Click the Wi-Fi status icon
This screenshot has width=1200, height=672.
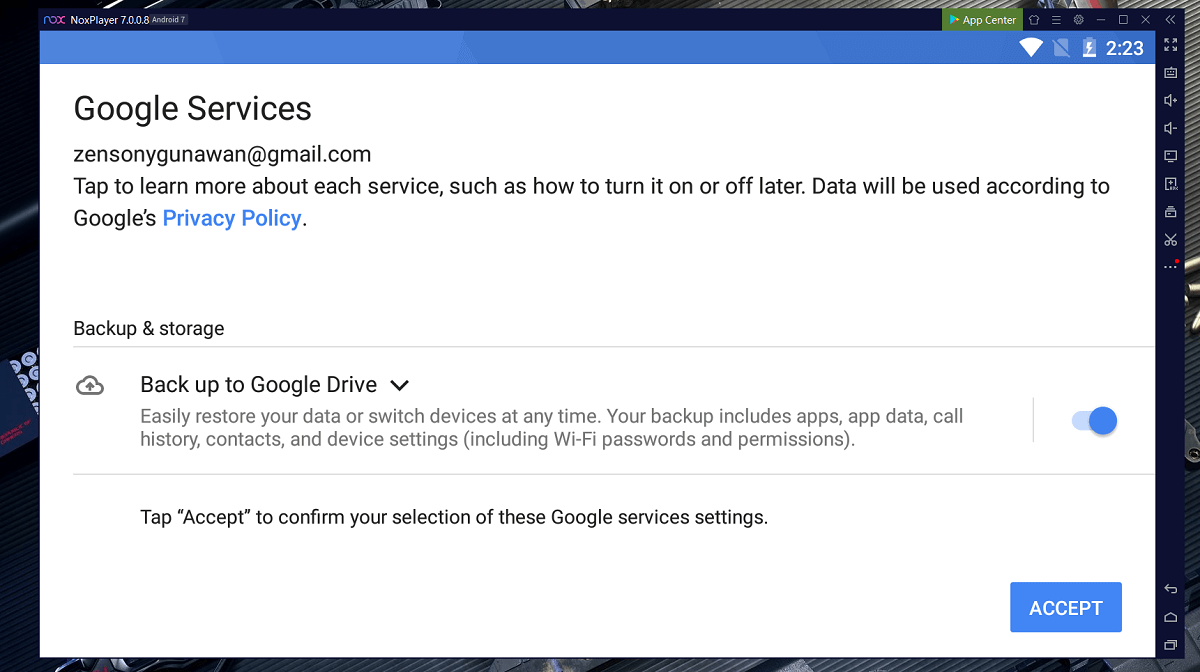click(1031, 48)
